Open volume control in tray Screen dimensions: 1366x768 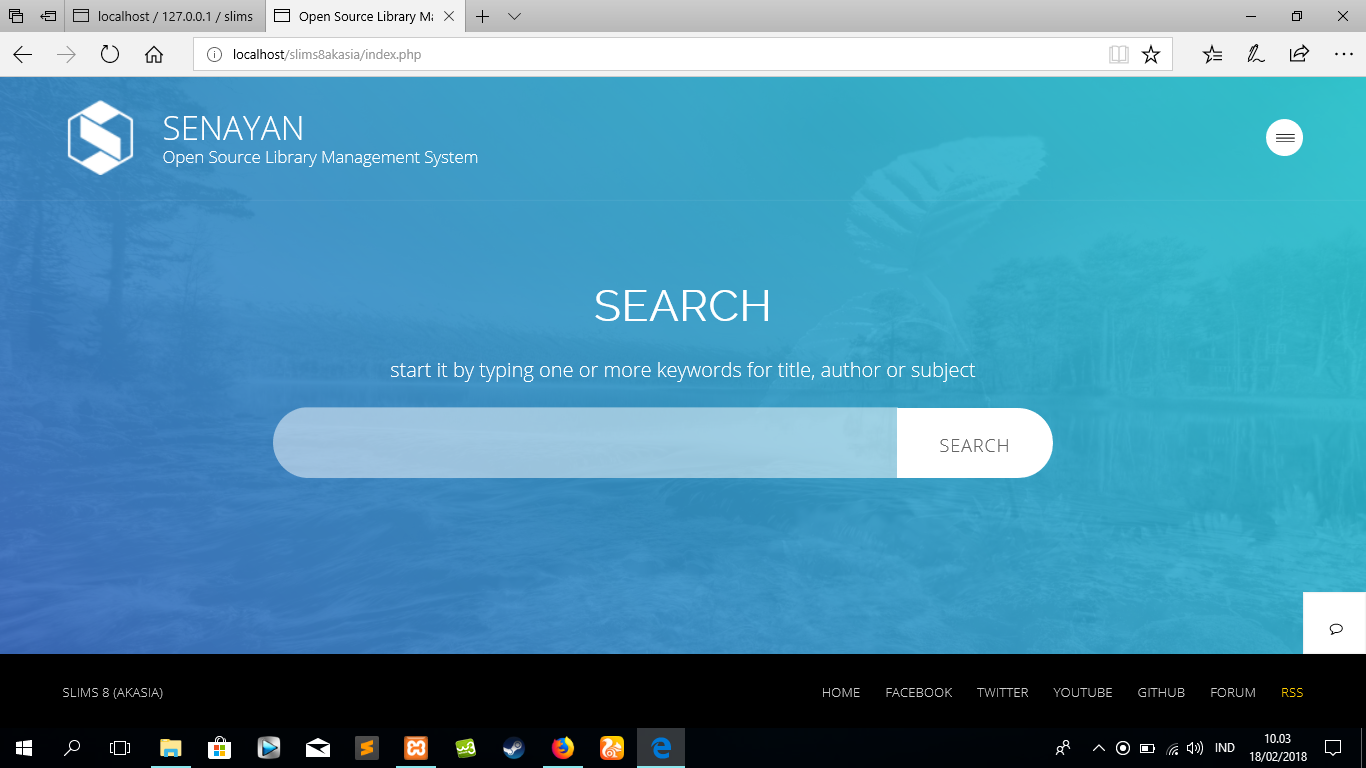[x=1197, y=748]
